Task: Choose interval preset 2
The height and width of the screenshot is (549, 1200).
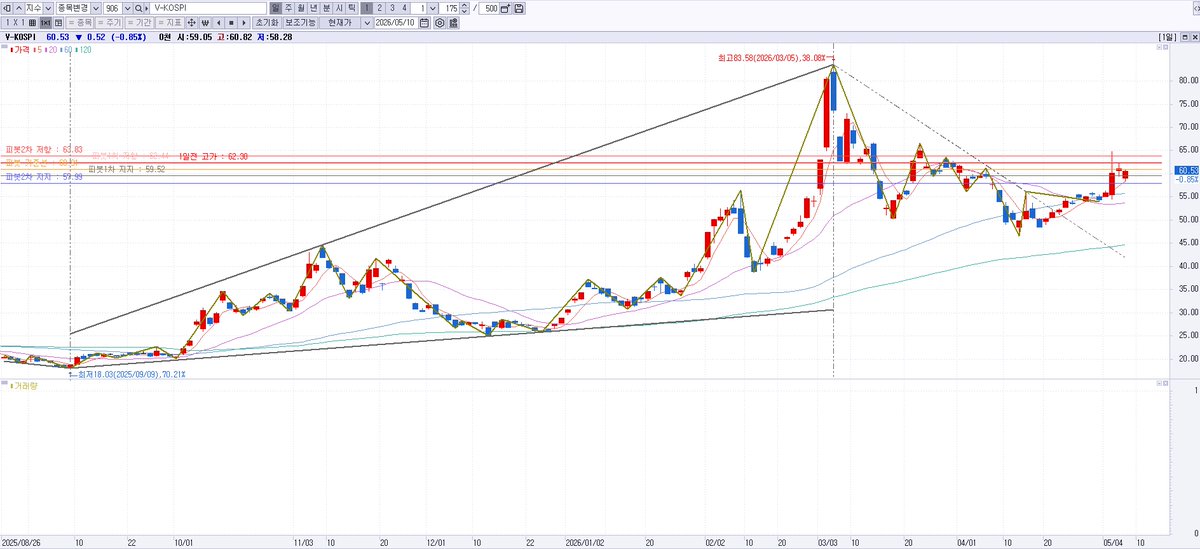Action: (379, 8)
